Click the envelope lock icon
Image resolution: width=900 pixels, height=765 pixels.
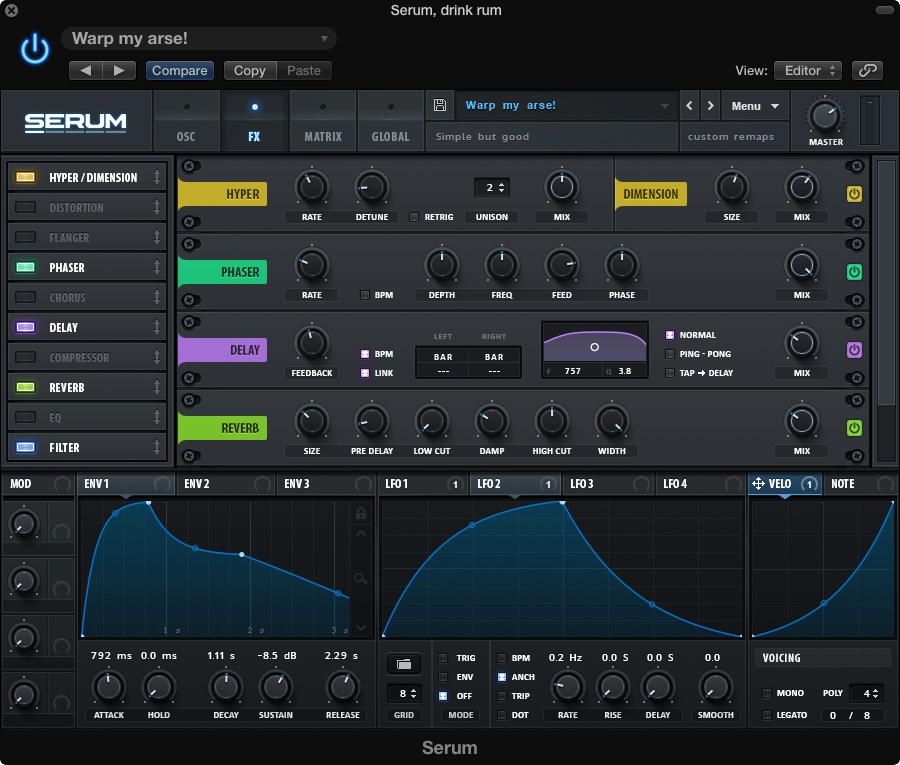click(361, 513)
